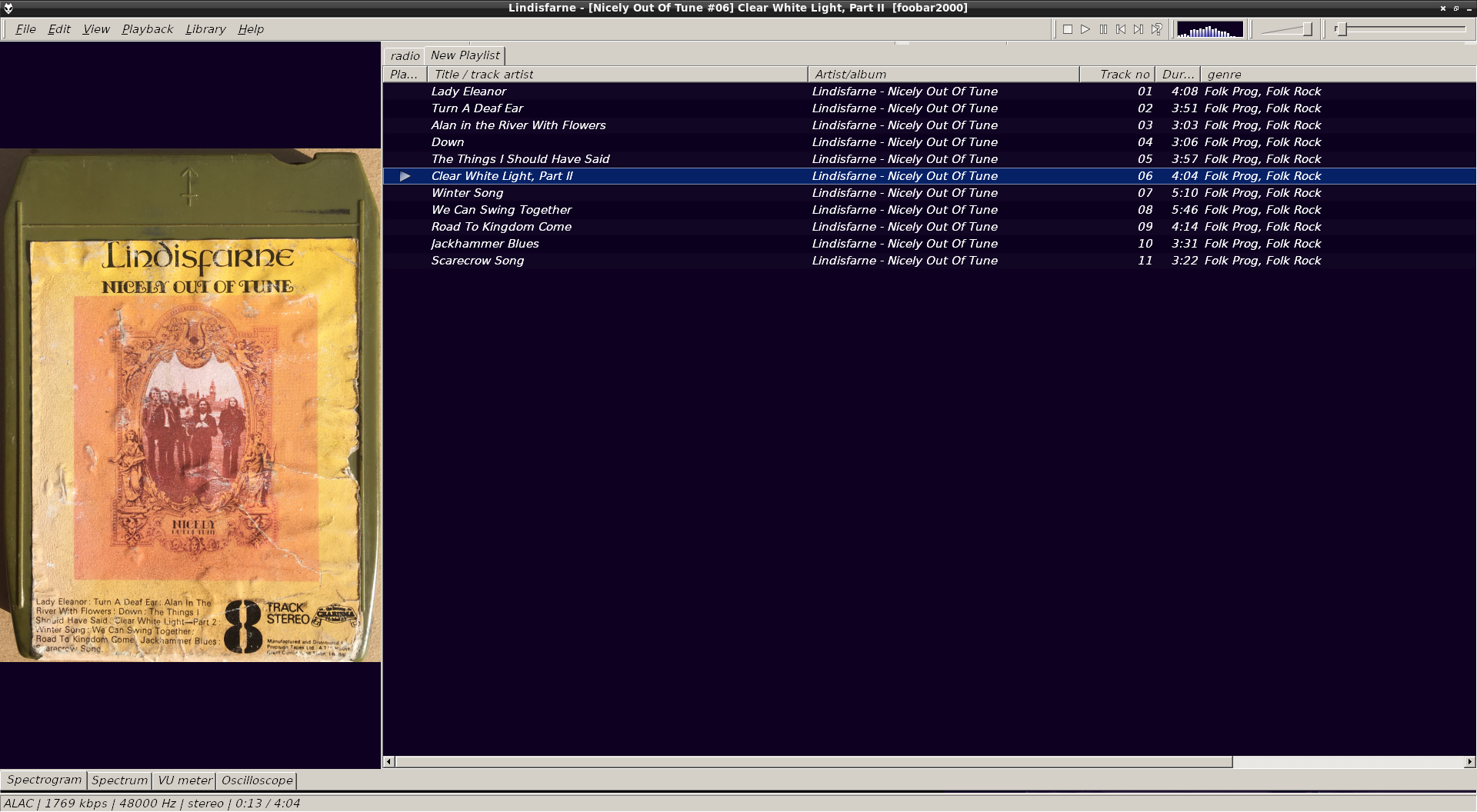This screenshot has height=812, width=1477.
Task: Sort by Title / track artist column
Action: click(x=618, y=75)
